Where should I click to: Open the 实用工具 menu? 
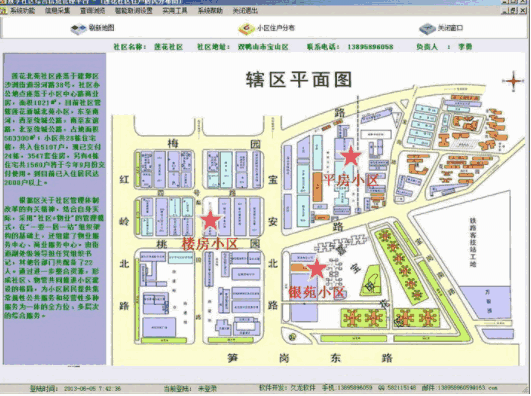tap(175, 11)
